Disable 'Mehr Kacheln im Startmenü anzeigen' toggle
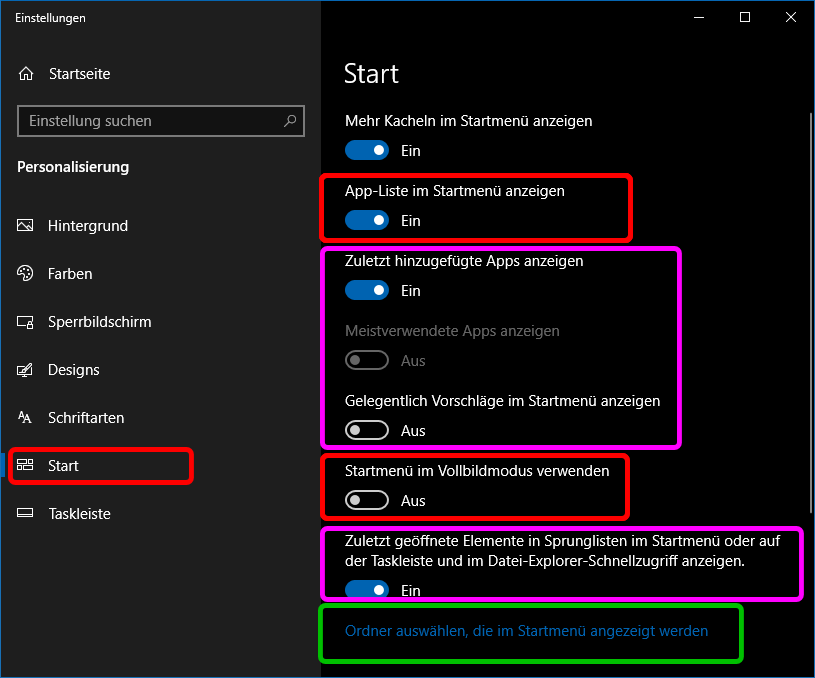The height and width of the screenshot is (678, 815). (367, 151)
